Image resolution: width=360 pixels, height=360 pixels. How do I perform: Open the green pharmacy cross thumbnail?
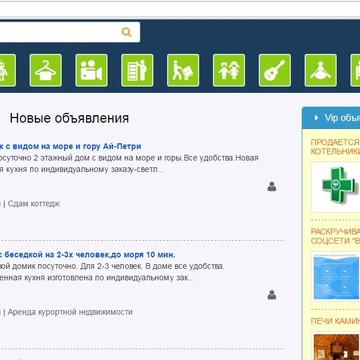point(336,187)
